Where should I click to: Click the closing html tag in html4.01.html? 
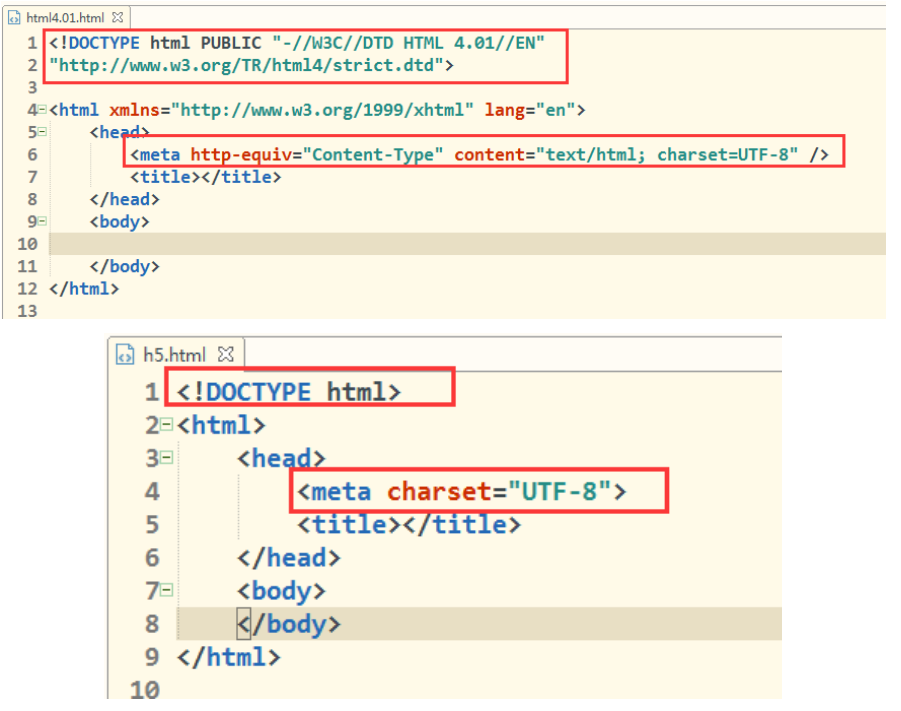pyautogui.click(x=84, y=289)
